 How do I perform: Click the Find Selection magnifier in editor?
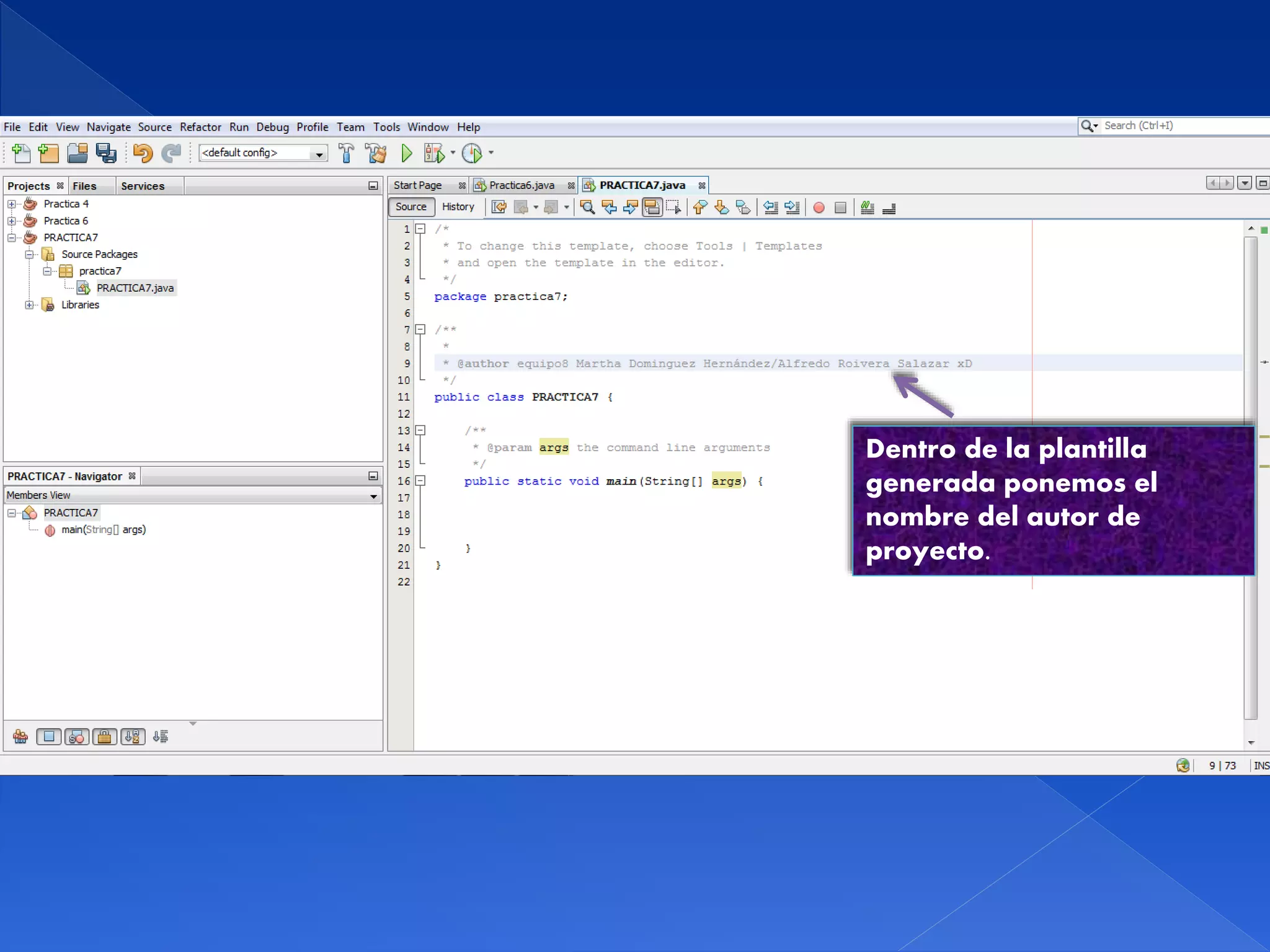[x=587, y=208]
